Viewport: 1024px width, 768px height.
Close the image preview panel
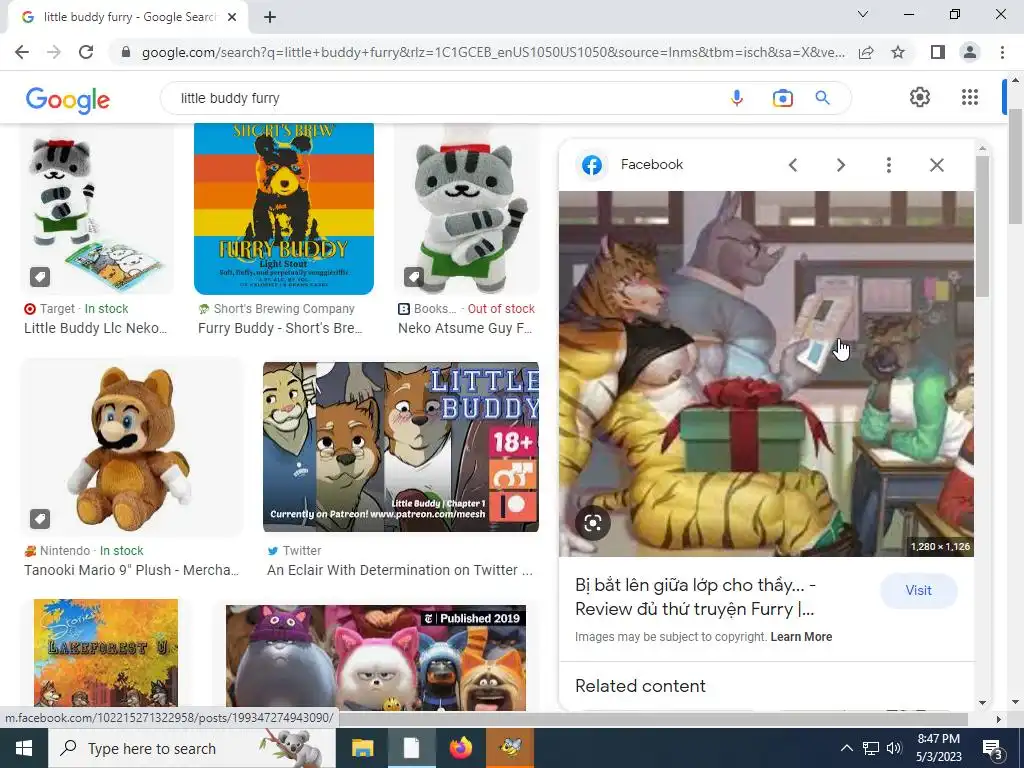[936, 165]
